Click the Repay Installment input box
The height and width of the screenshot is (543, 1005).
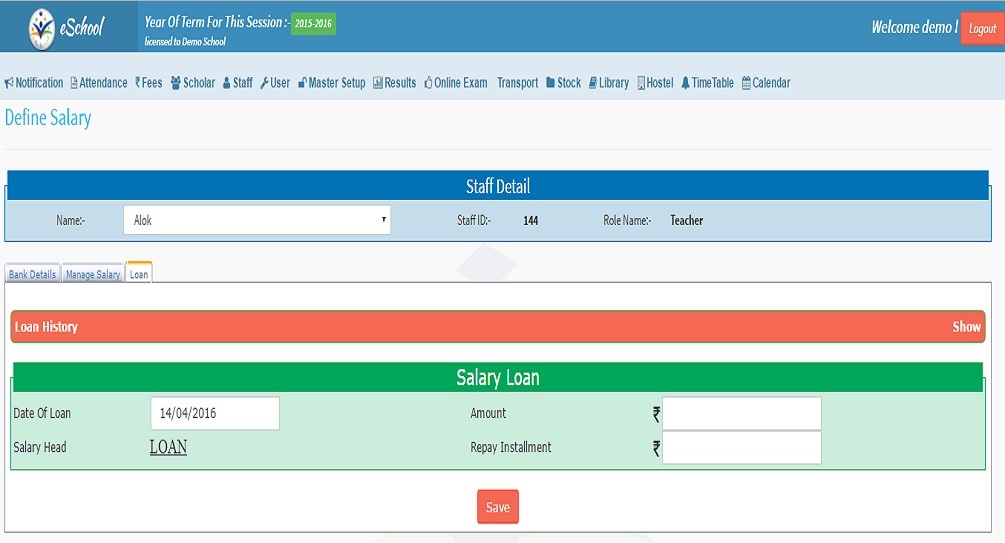tap(741, 448)
